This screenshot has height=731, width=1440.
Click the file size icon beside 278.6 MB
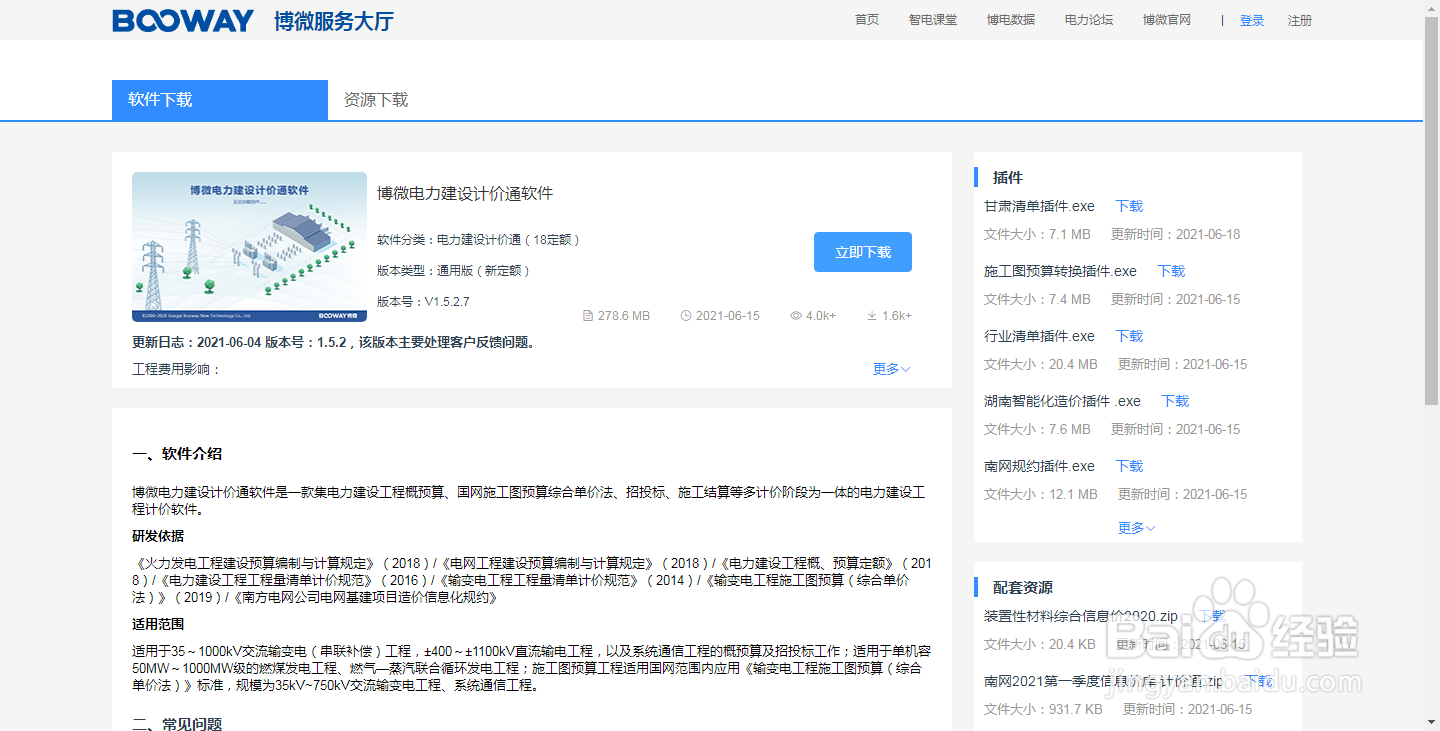coord(588,316)
